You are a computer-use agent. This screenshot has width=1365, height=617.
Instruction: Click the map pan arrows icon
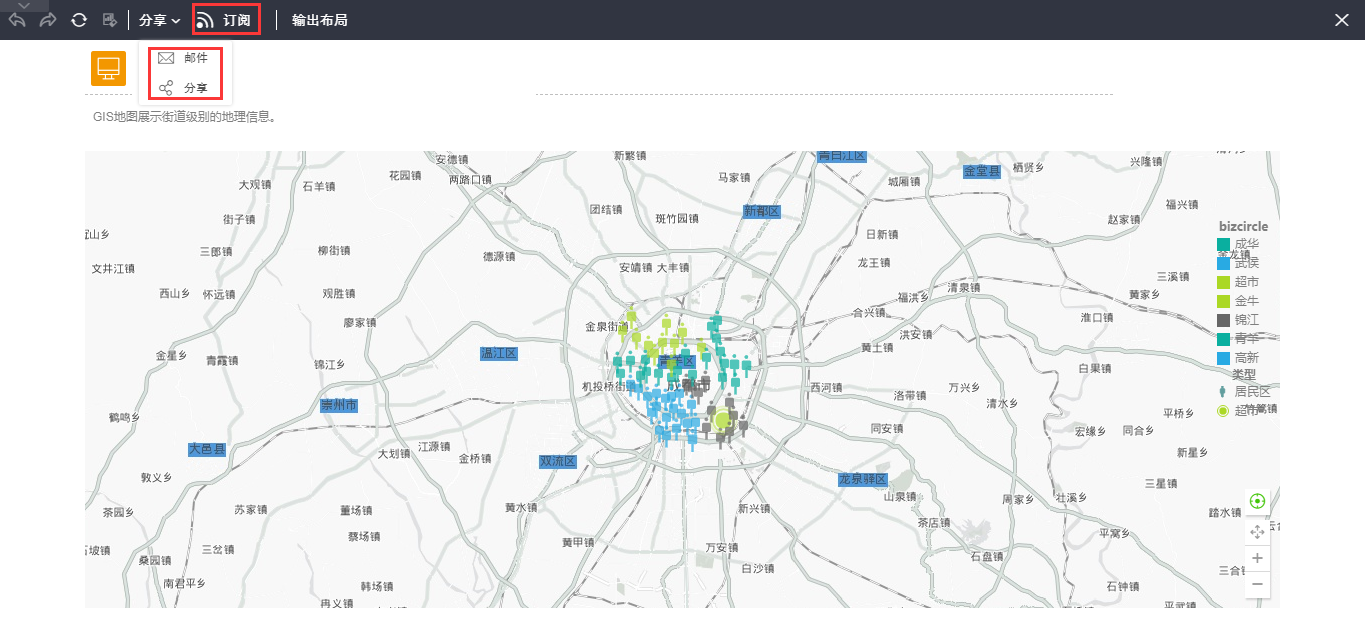(1257, 531)
